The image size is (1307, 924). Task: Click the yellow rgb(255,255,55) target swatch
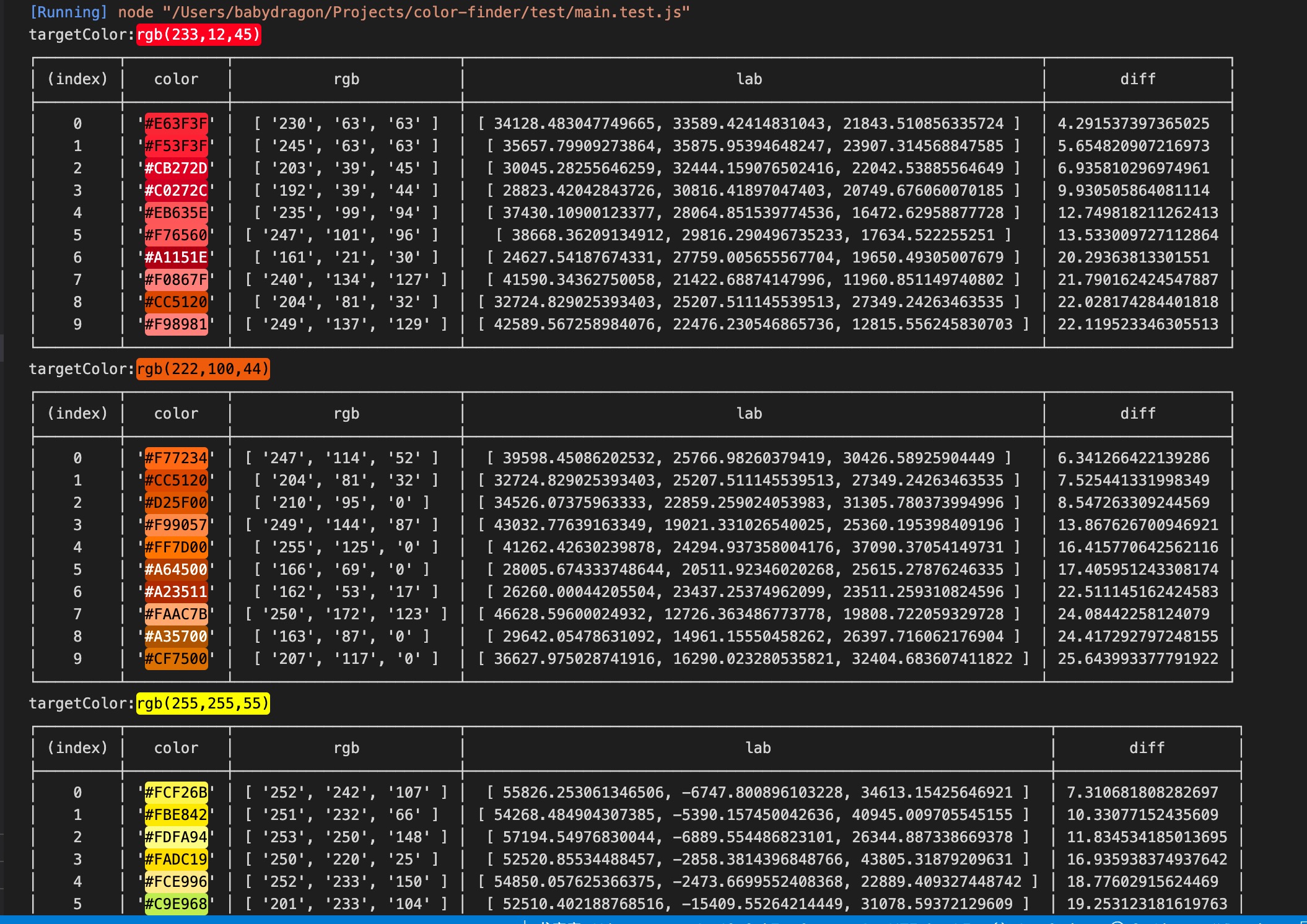203,704
